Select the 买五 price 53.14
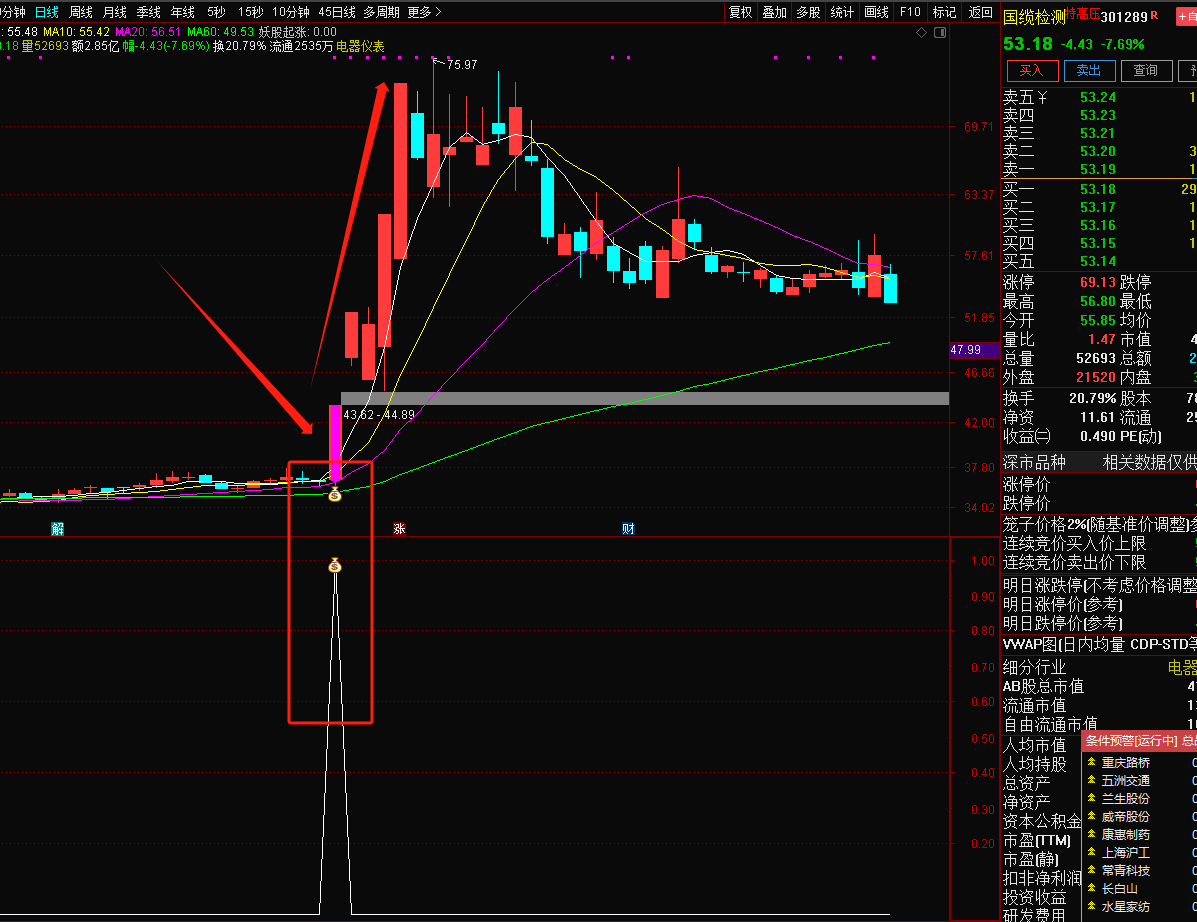The image size is (1197, 922). [x=1098, y=262]
